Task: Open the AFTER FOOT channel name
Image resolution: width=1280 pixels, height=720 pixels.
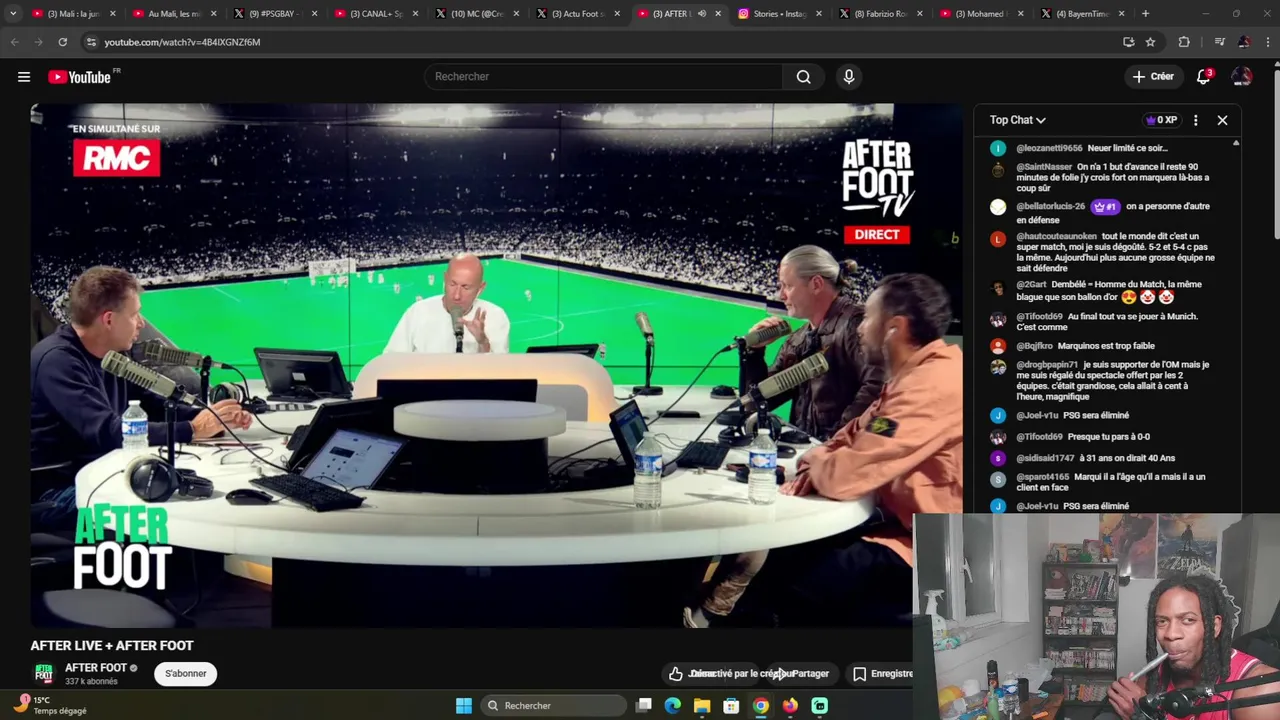Action: (x=96, y=668)
